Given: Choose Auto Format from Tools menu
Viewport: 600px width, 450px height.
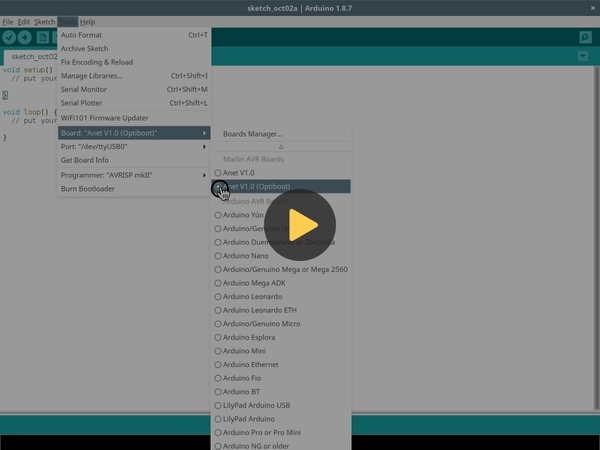Looking at the screenshot, I should [x=134, y=35].
